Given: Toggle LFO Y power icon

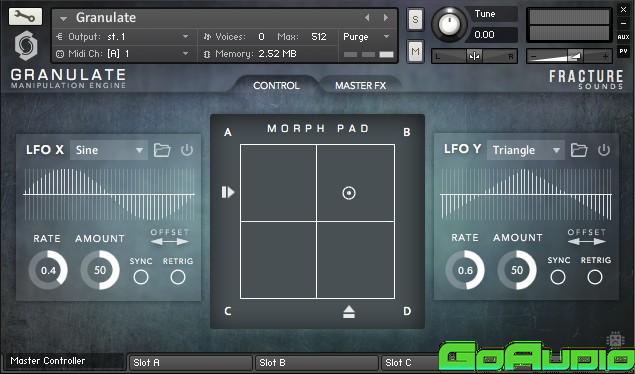Looking at the screenshot, I should point(604,150).
